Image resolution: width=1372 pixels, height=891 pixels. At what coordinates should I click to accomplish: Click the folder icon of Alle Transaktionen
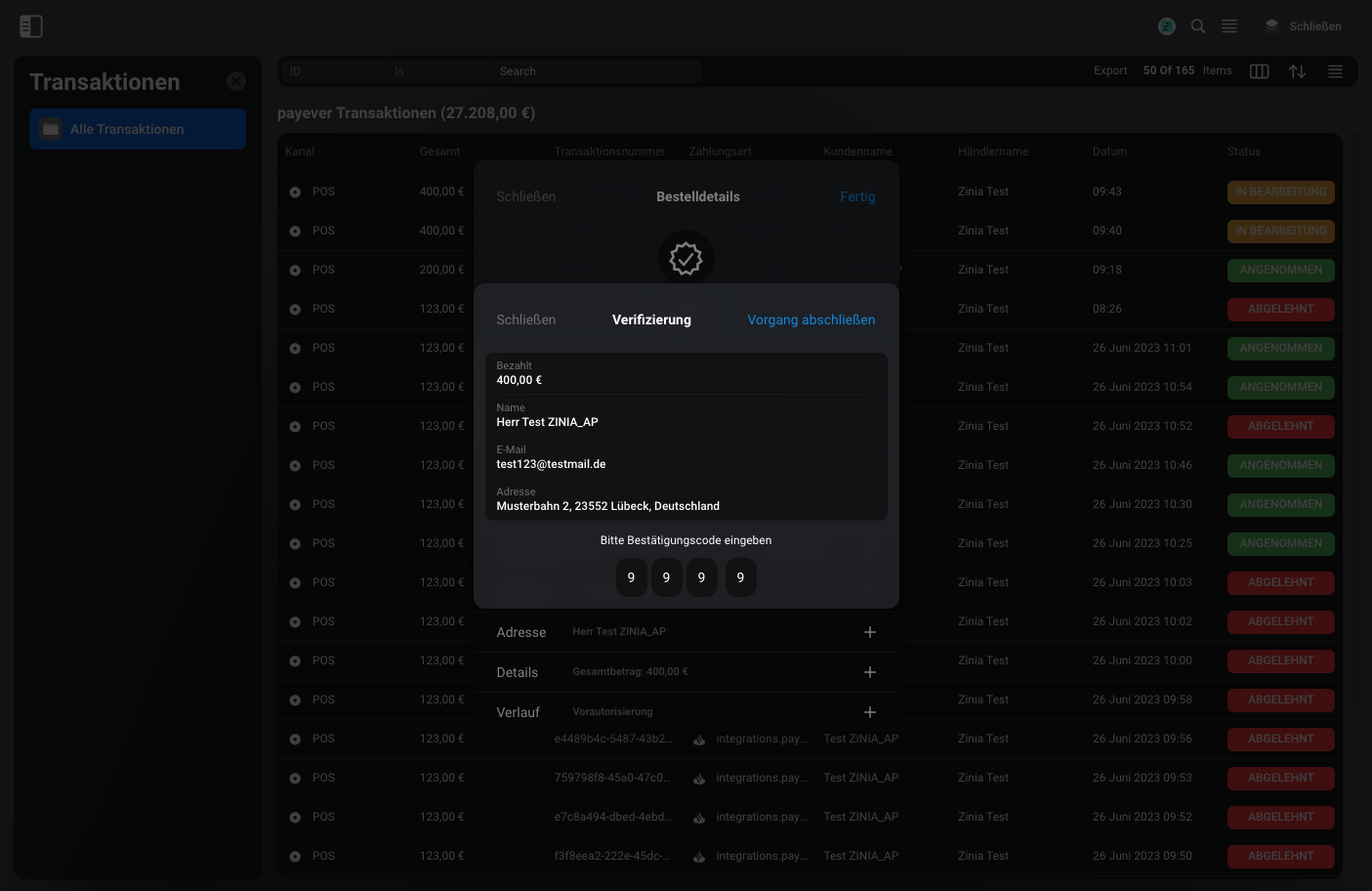(x=52, y=129)
